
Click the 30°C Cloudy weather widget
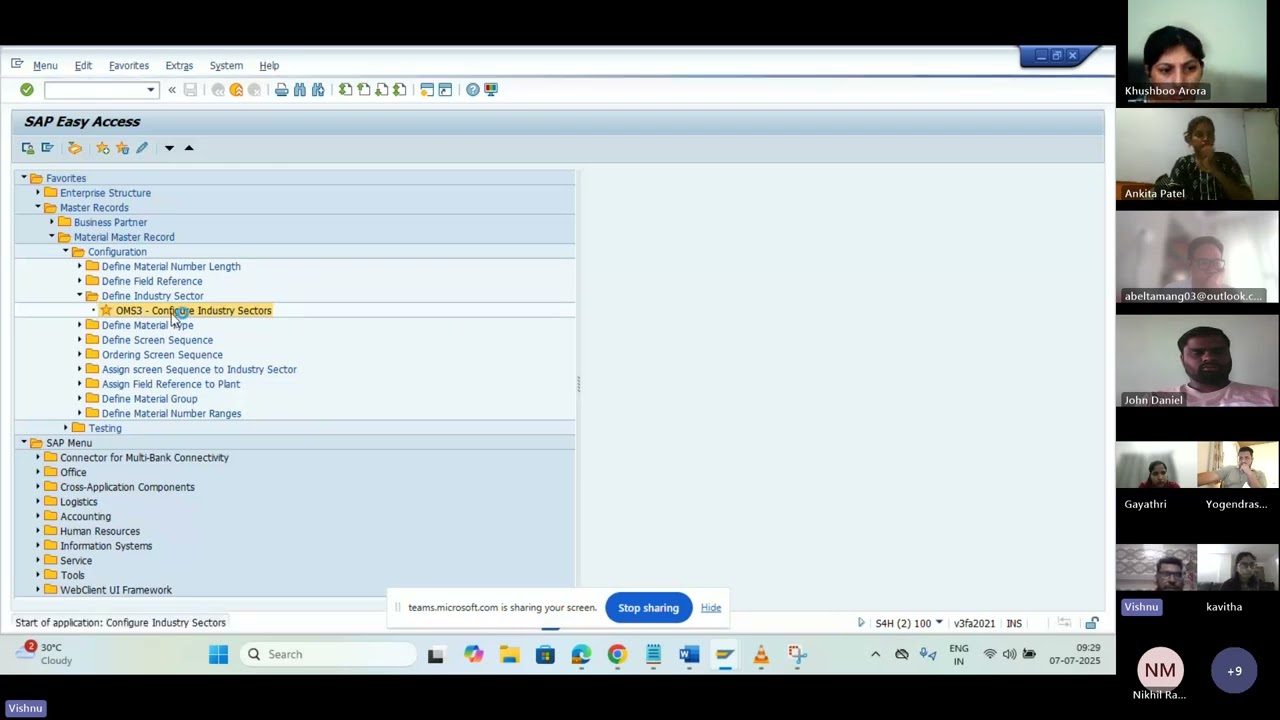[x=45, y=654]
